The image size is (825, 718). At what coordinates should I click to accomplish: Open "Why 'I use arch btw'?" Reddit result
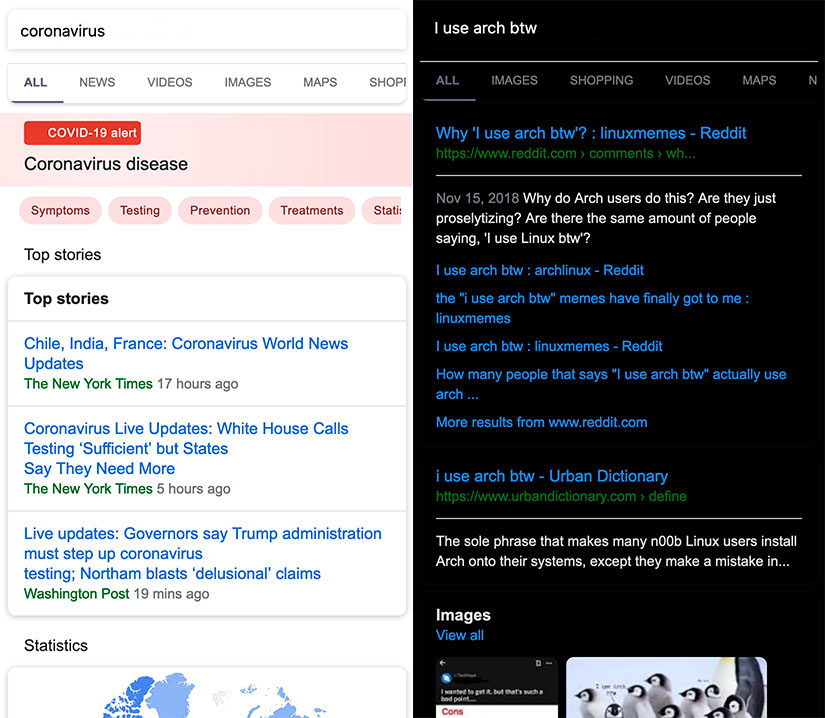click(591, 133)
